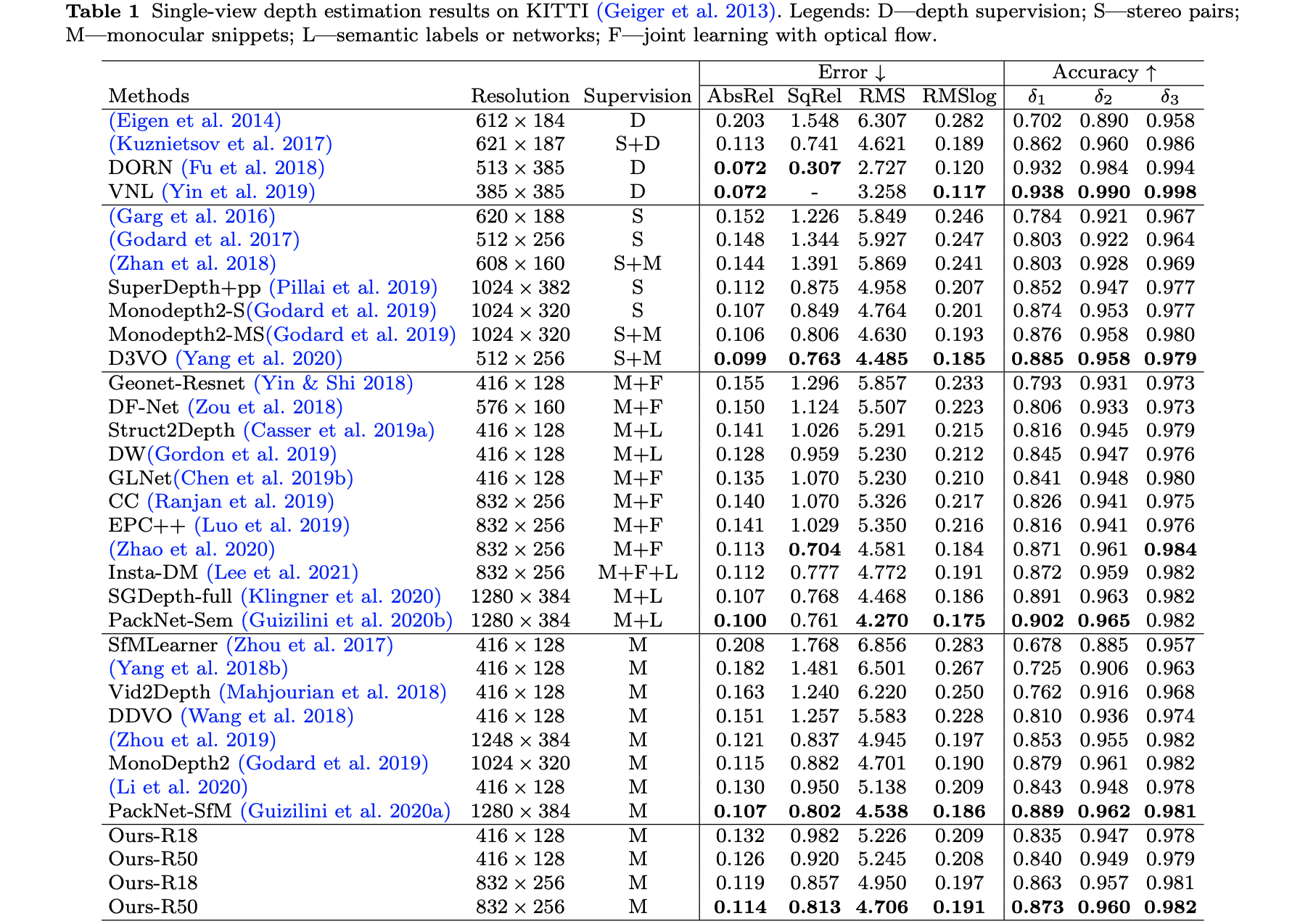Open the Pillai et al. 2019 citation
The image size is (1300, 924).
(353, 288)
